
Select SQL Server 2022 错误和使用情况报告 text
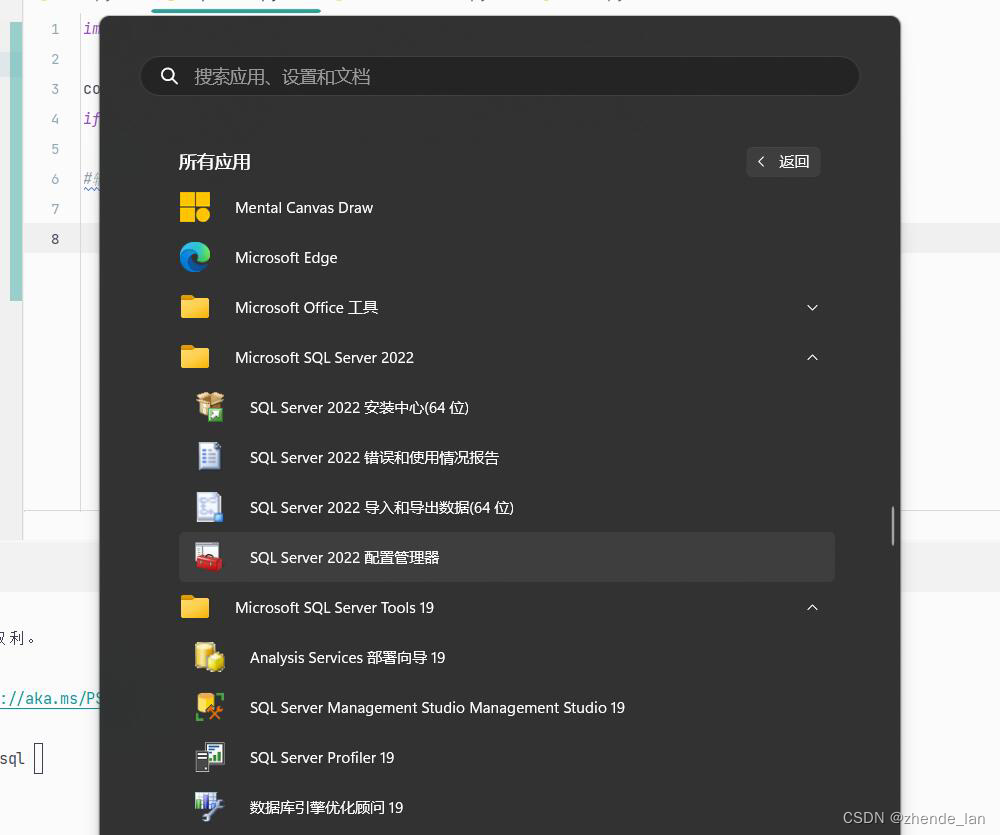374,457
